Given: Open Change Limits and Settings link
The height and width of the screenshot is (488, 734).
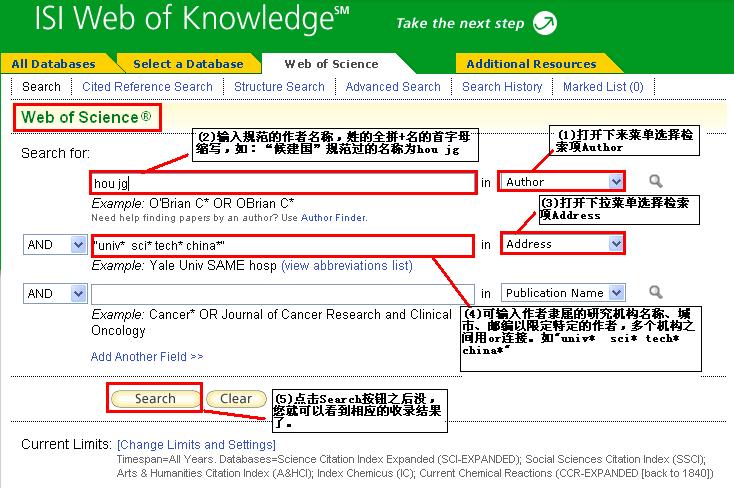Looking at the screenshot, I should point(196,444).
